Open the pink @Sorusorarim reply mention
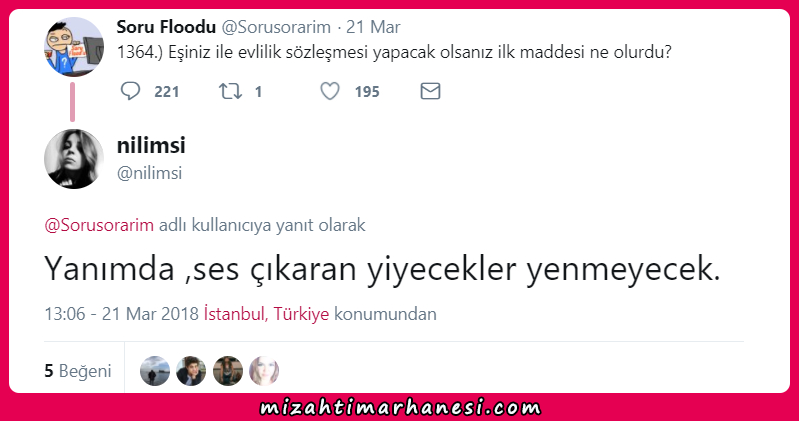Screen dimensions: 799x421 (x=99, y=225)
